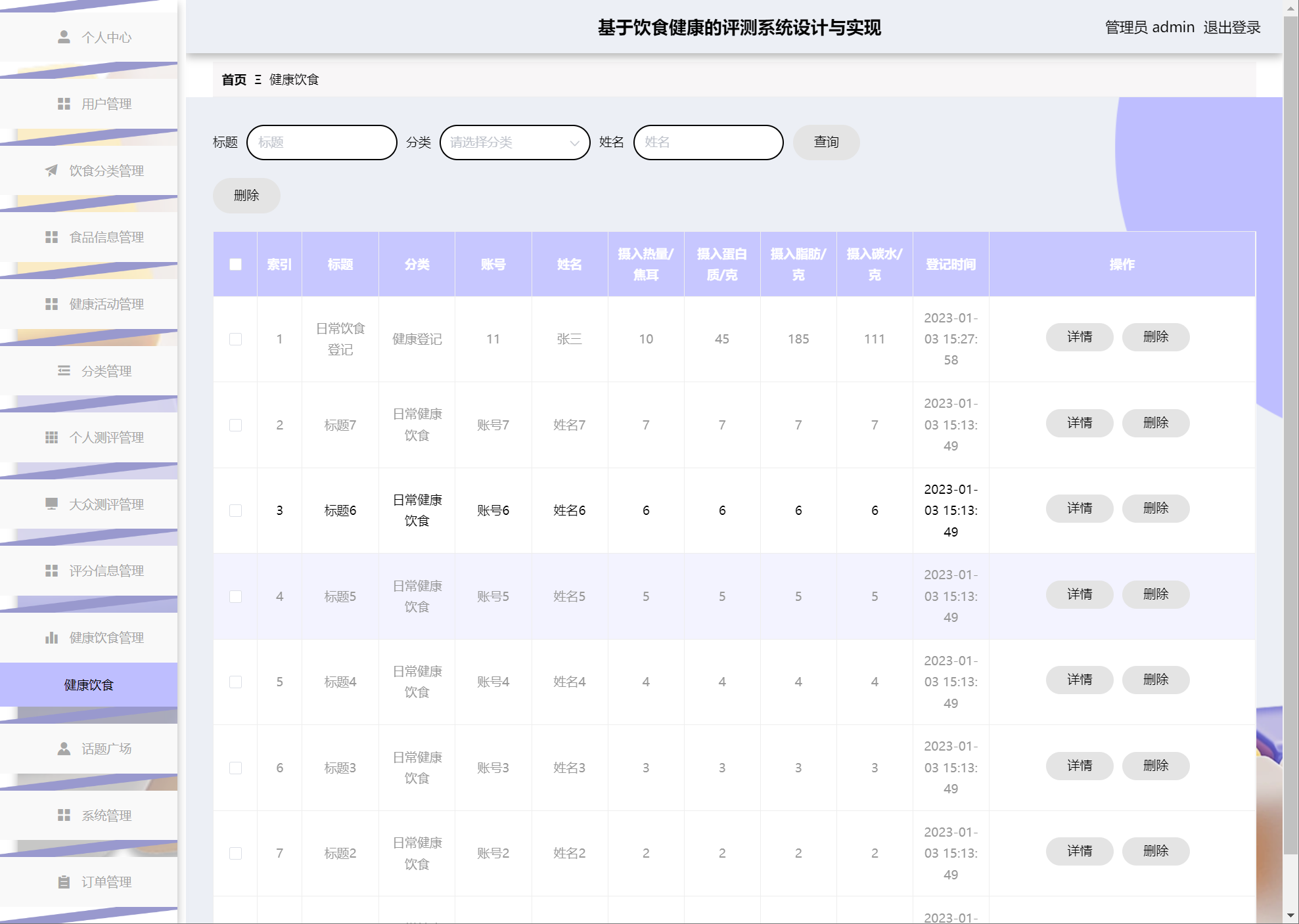Click 退出登录 to log out
Screen dimensions: 1299x924
click(x=1231, y=28)
